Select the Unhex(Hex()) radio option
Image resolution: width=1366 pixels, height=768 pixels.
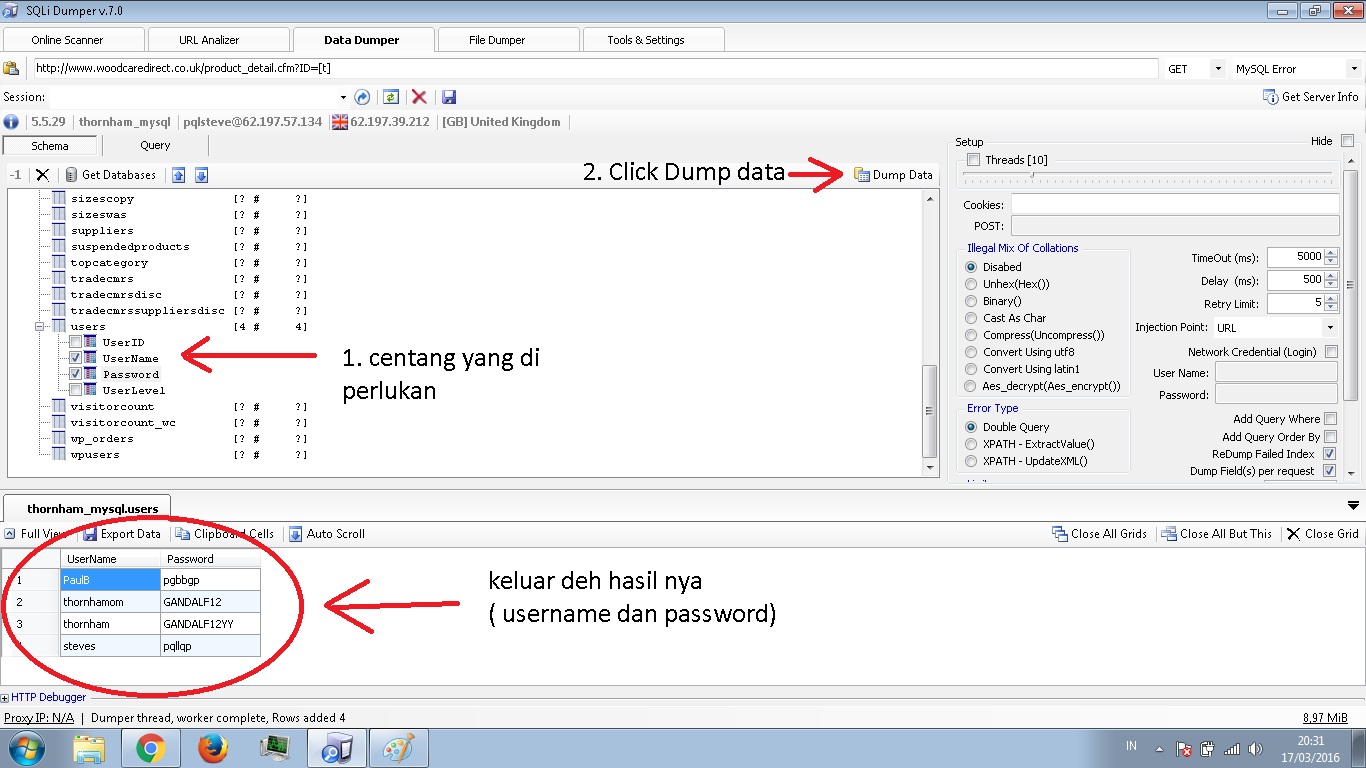tap(971, 284)
